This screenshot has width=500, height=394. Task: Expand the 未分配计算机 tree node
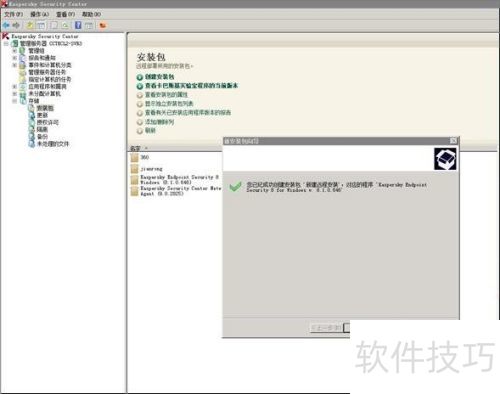pos(15,94)
